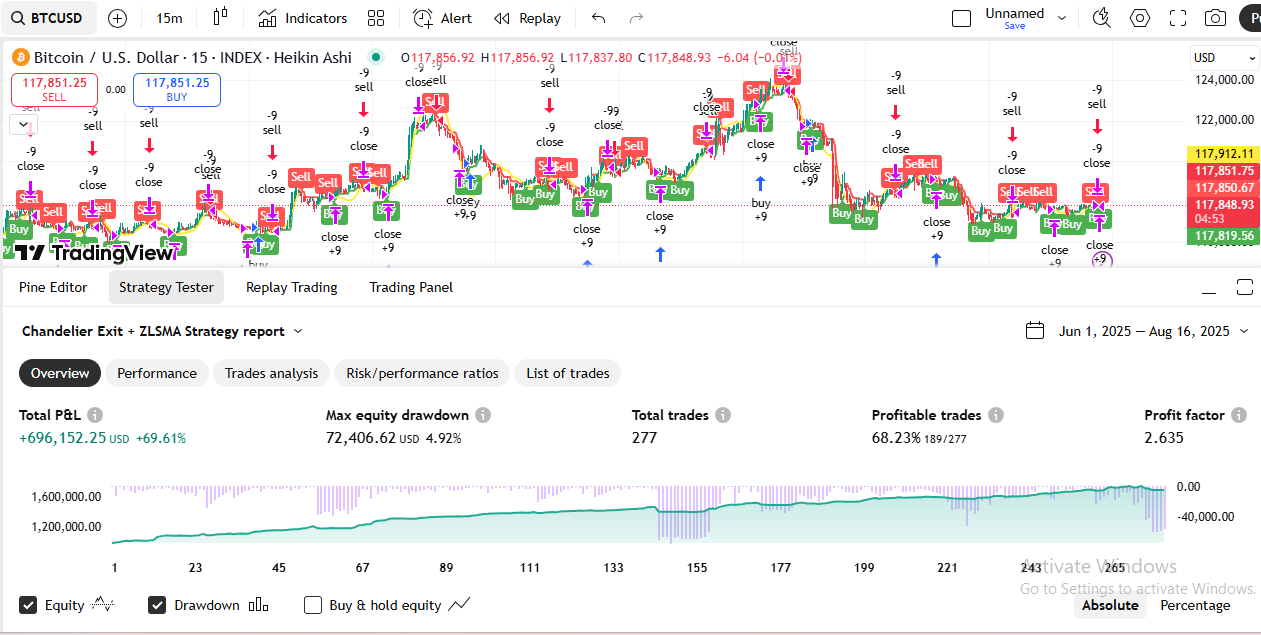Click the calendar icon beside date range

1036,331
